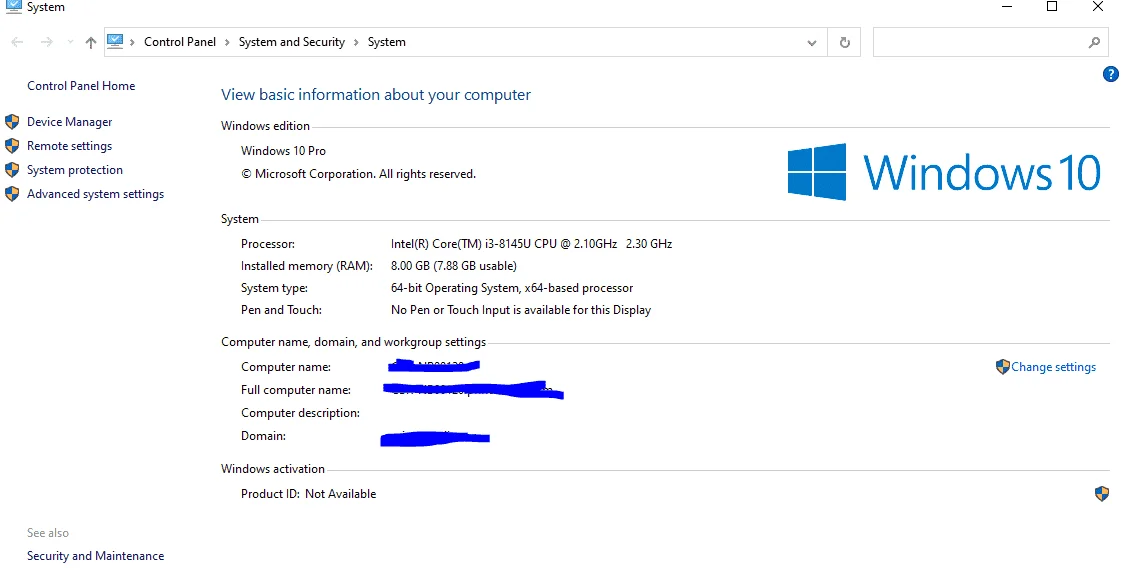Screen dimensions: 1121x577
Task: Click the Forward navigation arrow
Action: point(46,42)
